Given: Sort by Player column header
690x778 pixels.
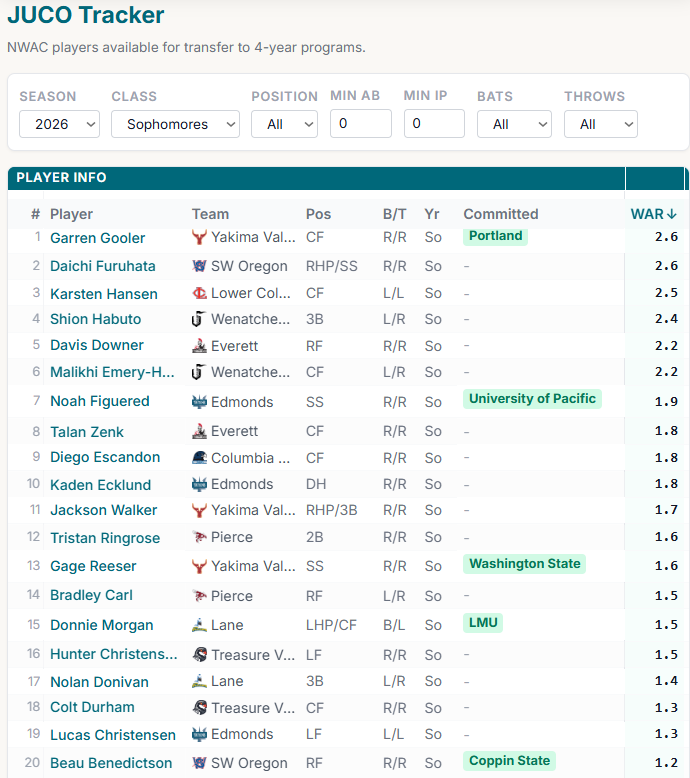Looking at the screenshot, I should 71,214.
